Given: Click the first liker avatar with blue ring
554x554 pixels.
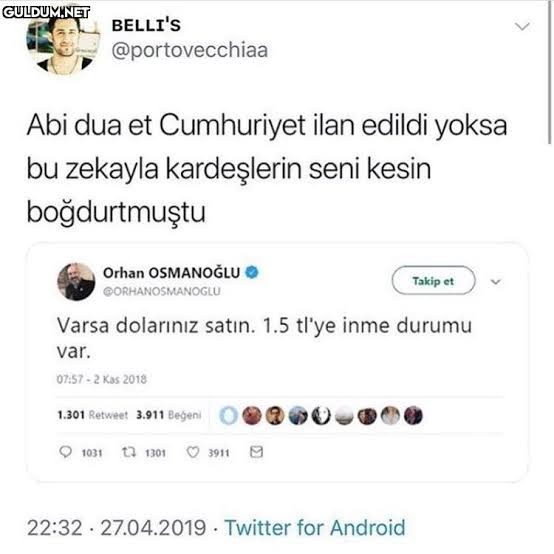Looking at the screenshot, I should pos(229,416).
